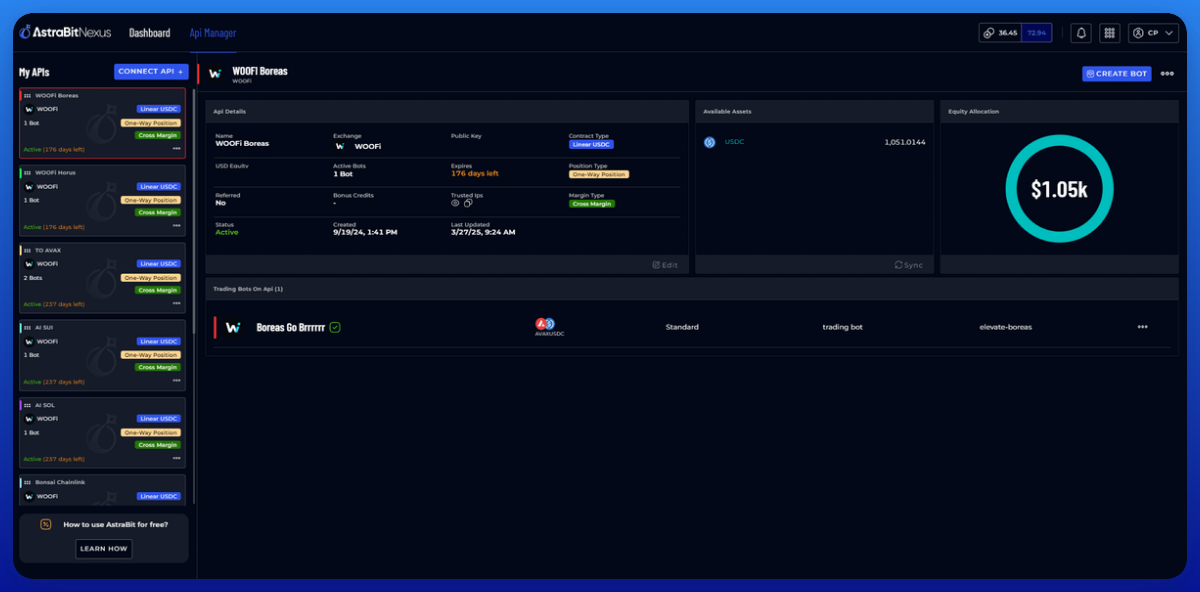Open options menu on TO AVAX card

176,304
